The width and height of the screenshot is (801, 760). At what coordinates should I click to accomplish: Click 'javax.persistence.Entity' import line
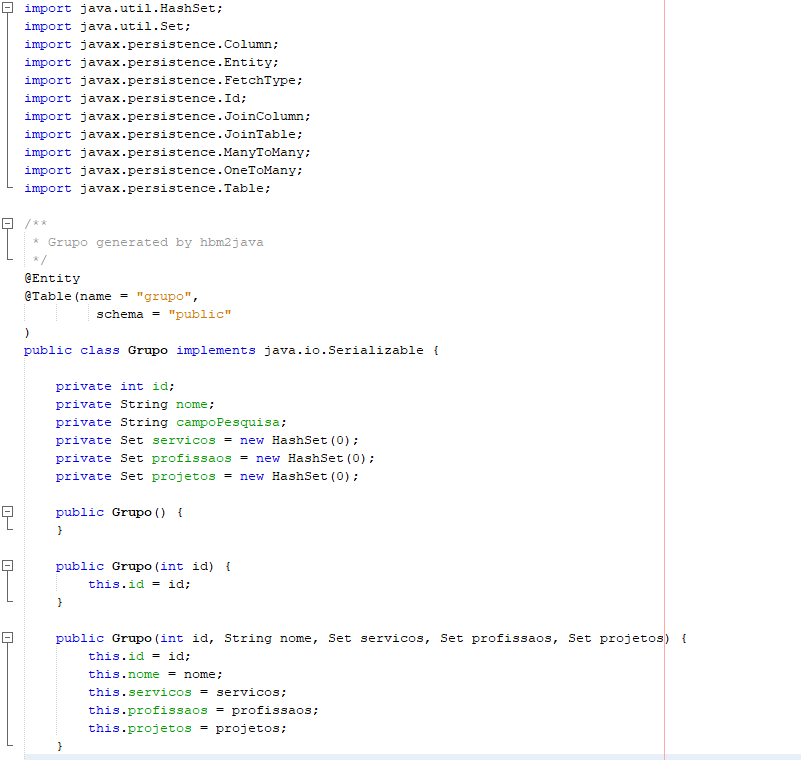click(x=151, y=62)
